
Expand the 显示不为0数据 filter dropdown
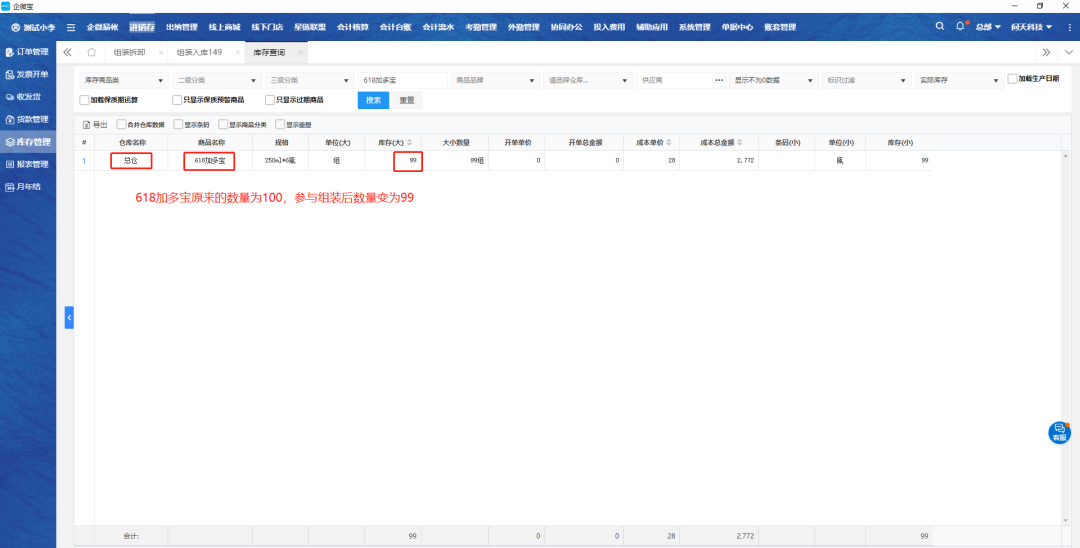(773, 80)
